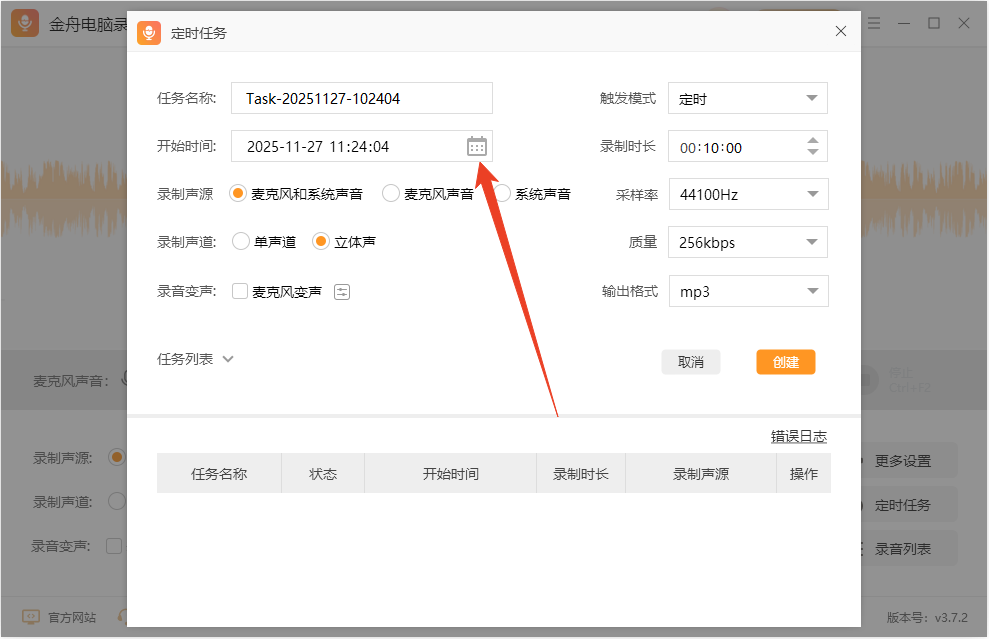Choose mono channel option
Viewport: 989px width, 639px height.
click(x=241, y=242)
